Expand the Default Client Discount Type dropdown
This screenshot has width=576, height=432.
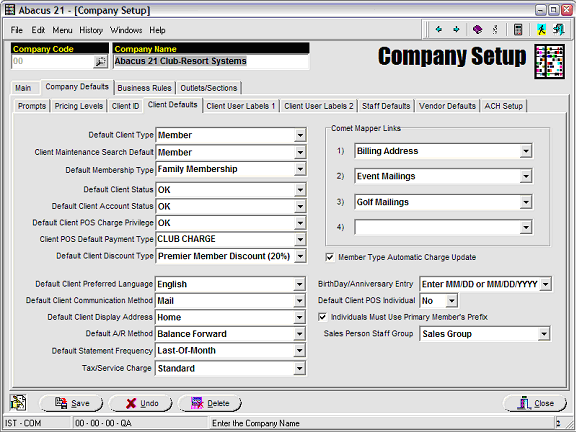click(x=300, y=256)
